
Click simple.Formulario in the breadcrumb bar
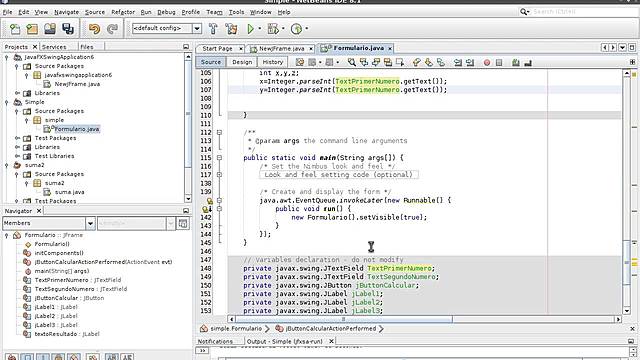236,329
